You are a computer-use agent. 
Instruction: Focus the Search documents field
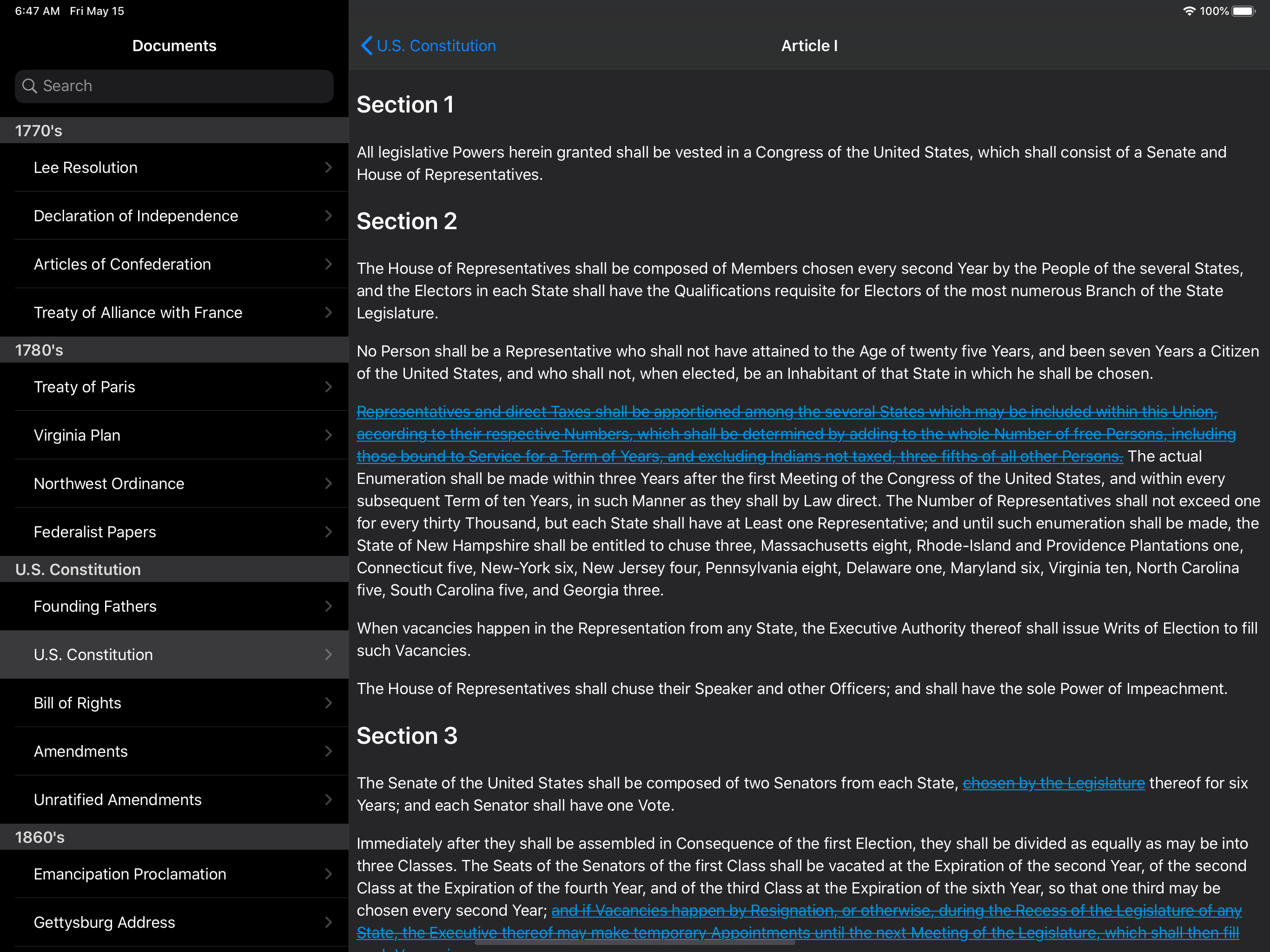pyautogui.click(x=174, y=86)
